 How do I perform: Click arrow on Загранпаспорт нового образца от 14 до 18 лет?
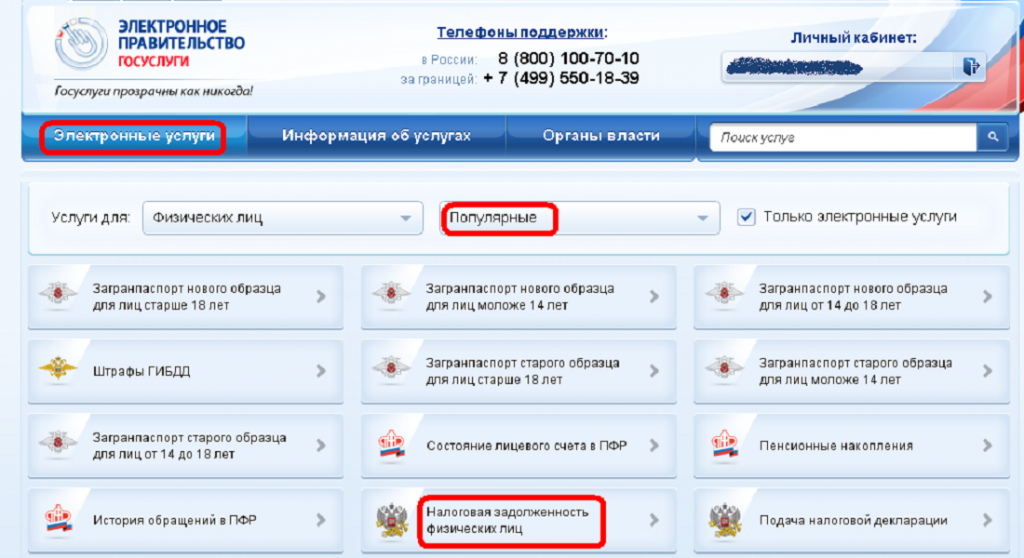tap(987, 297)
